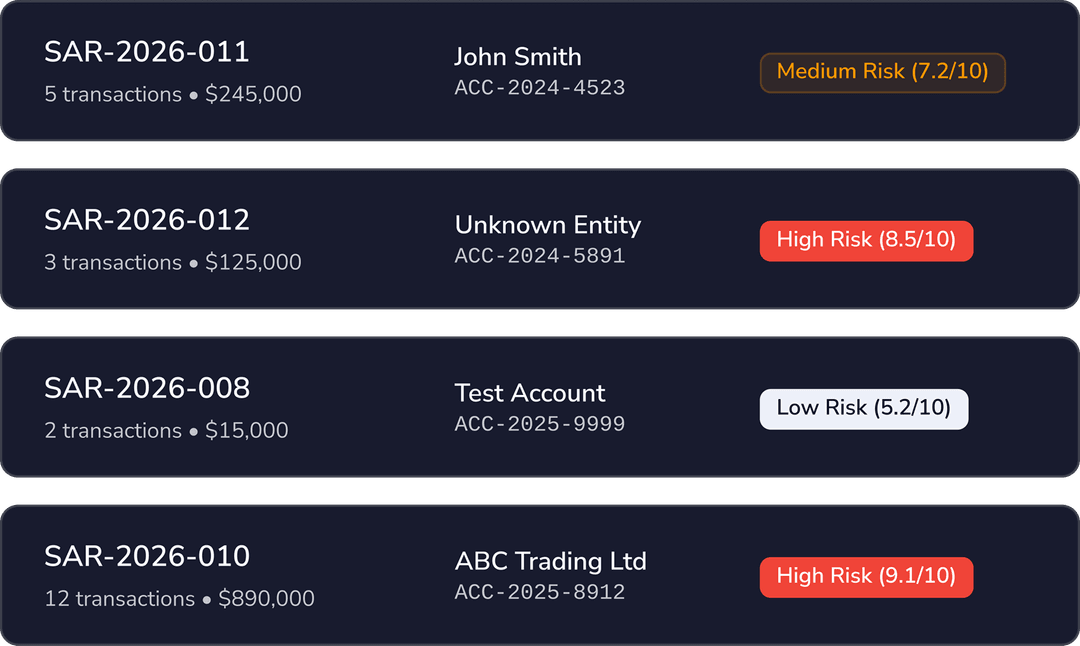Click the Medium Risk (7.2/10) badge
Screen dimensions: 1080x646
882,72
